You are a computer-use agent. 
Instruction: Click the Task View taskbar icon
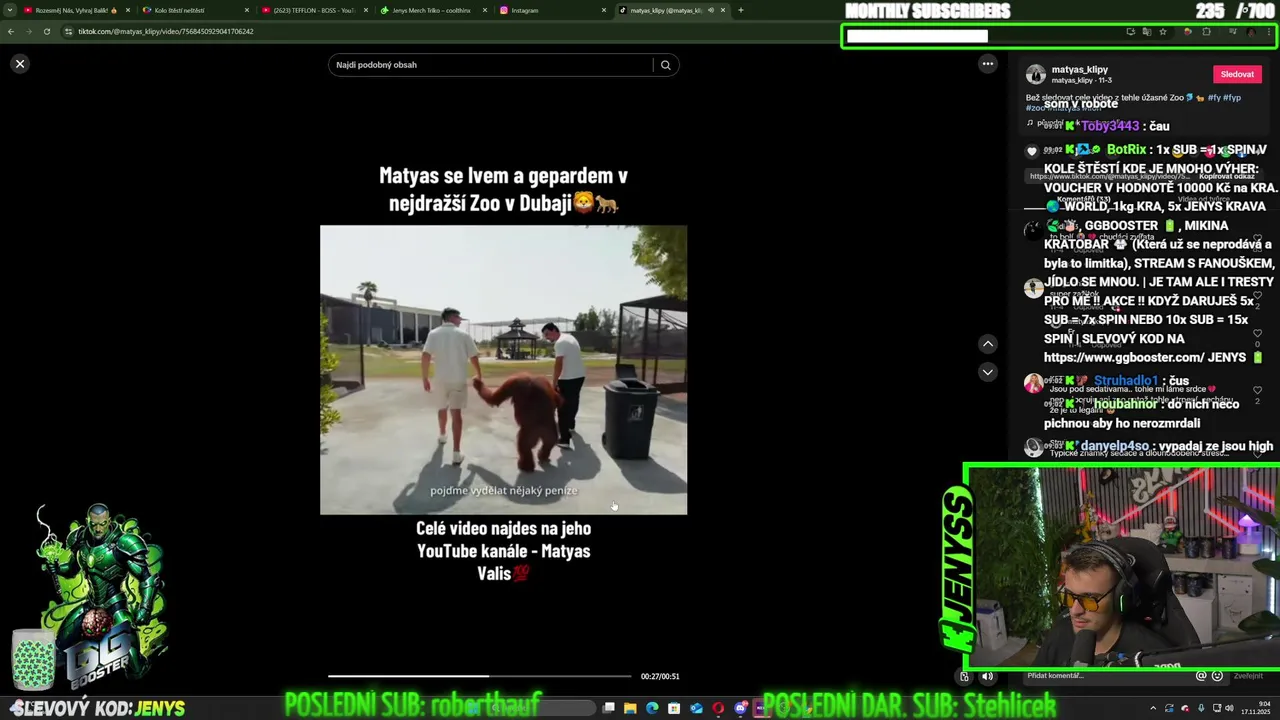pos(608,708)
